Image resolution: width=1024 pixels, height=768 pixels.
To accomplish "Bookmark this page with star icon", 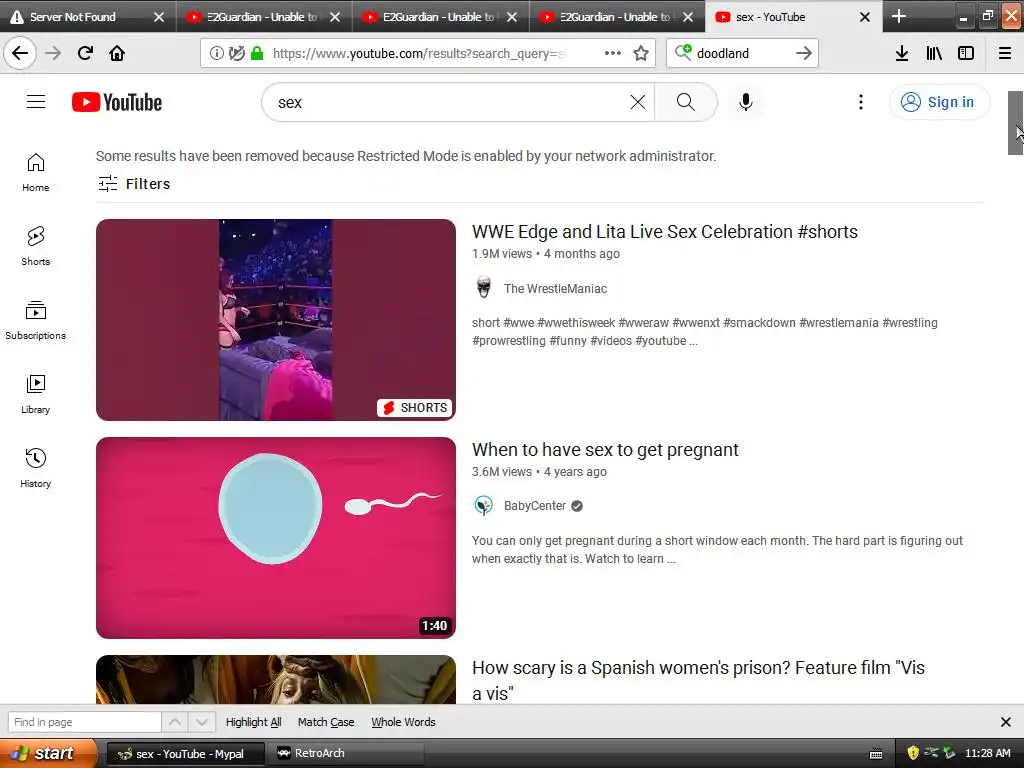I will (641, 53).
